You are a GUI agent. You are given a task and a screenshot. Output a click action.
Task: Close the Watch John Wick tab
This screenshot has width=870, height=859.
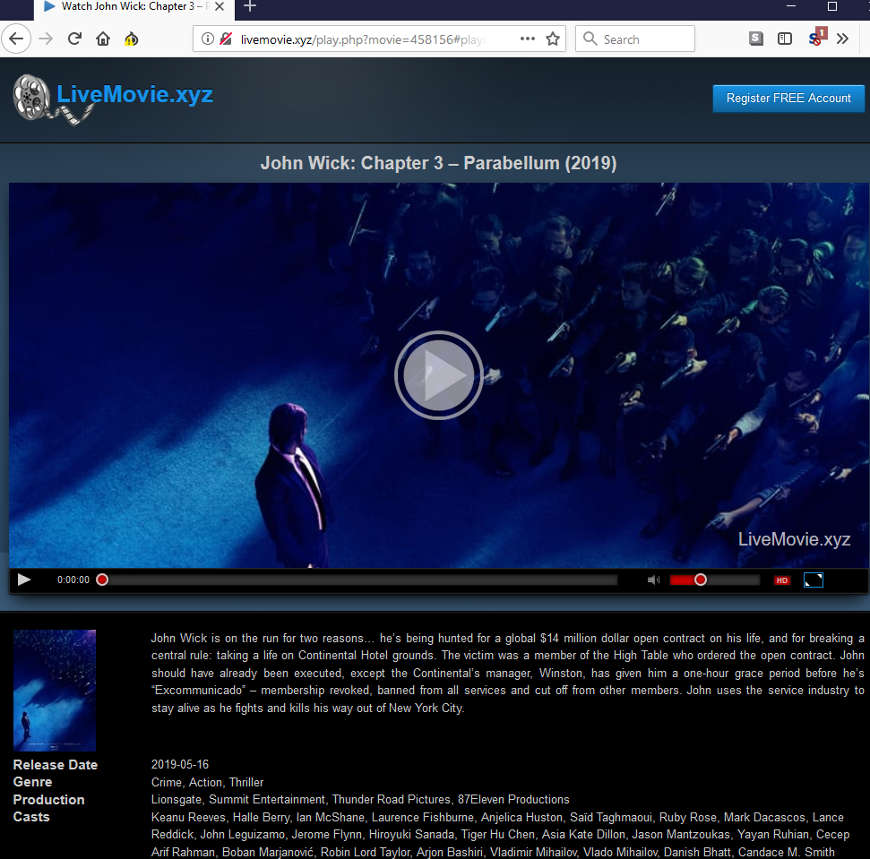tap(220, 7)
